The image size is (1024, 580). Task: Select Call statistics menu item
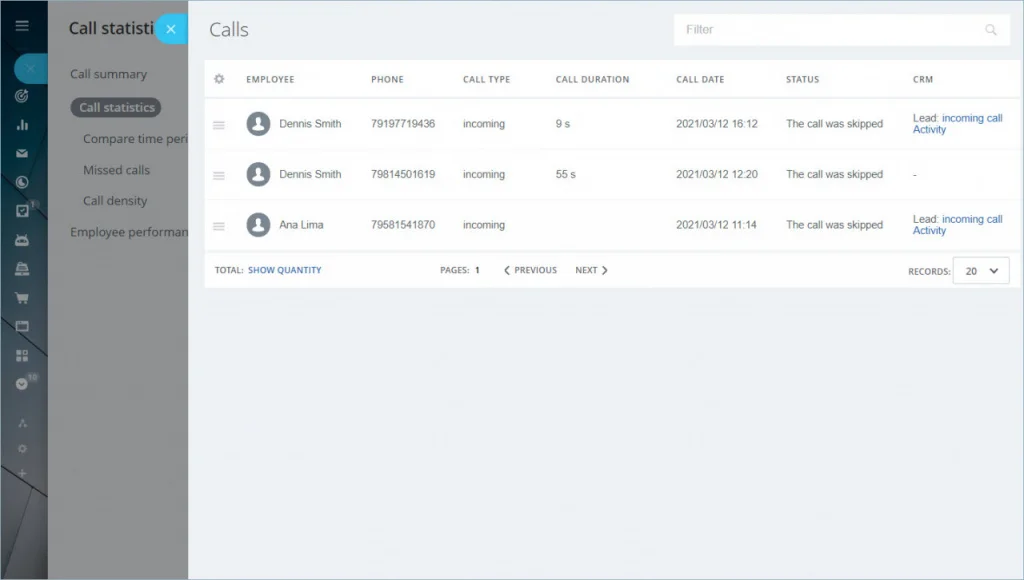click(116, 107)
